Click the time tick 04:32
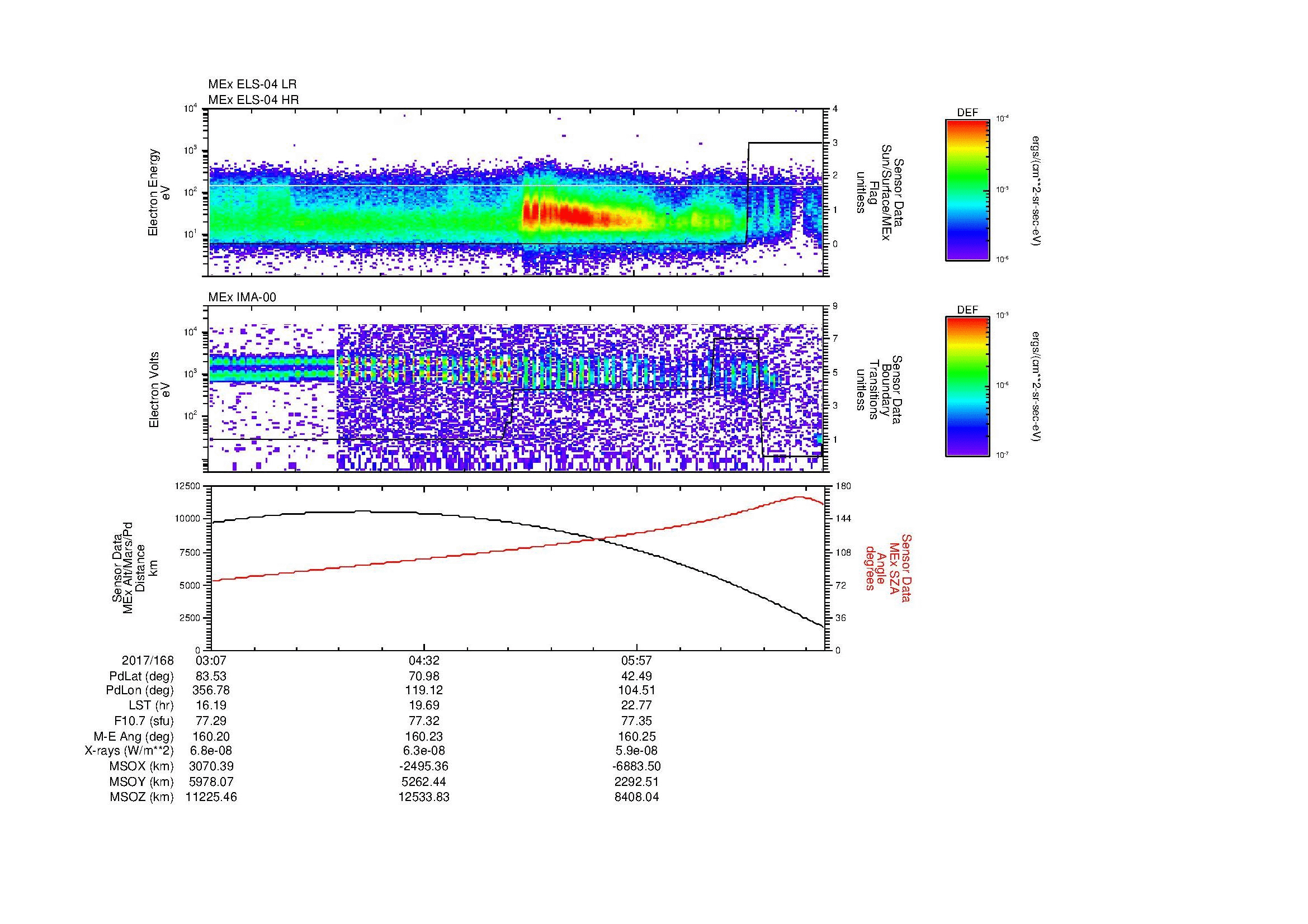The height and width of the screenshot is (924, 1308). (424, 660)
